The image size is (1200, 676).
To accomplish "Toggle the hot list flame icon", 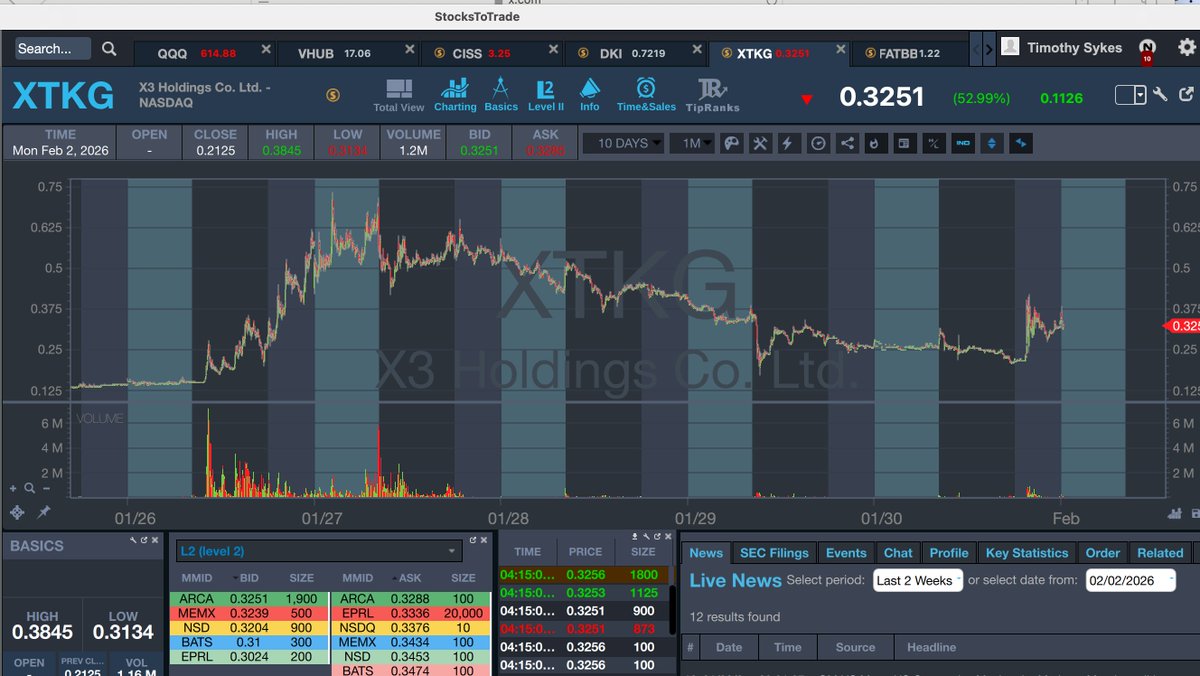I will coord(875,143).
